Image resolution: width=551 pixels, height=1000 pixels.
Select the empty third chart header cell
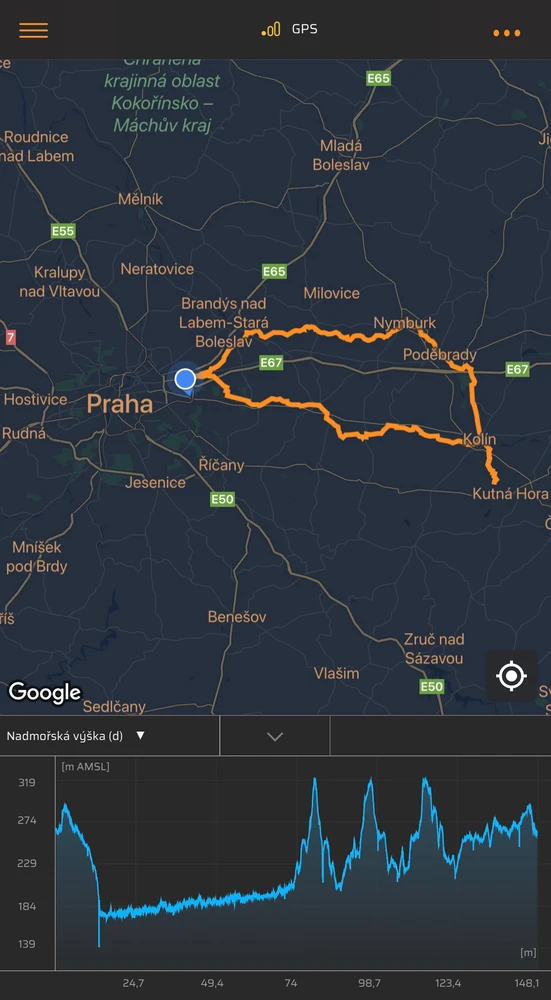pos(441,736)
